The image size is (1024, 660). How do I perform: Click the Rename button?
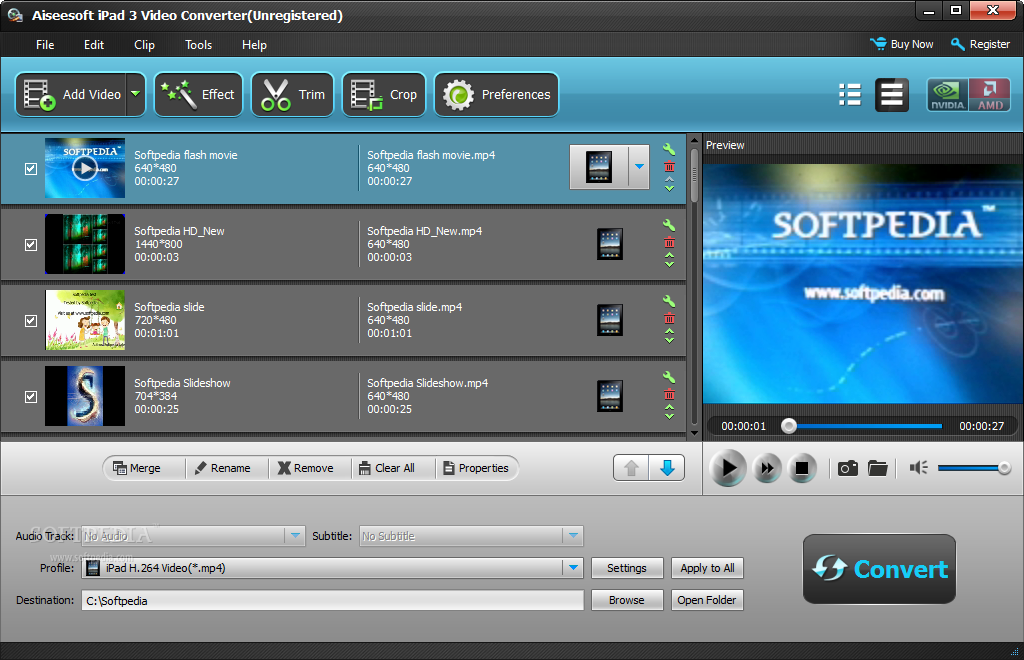click(222, 468)
